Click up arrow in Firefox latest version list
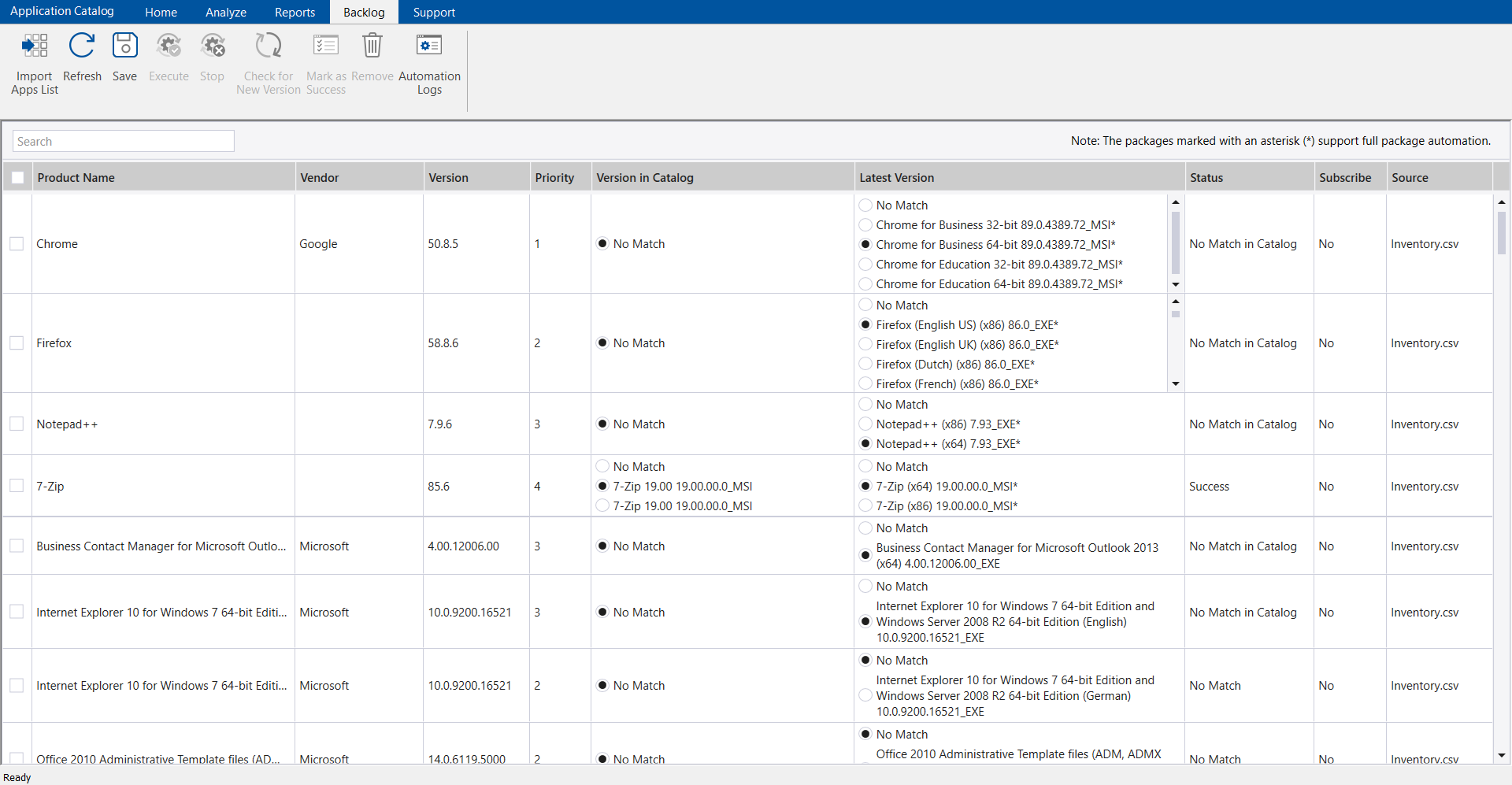This screenshot has width=1512, height=785. click(1176, 302)
